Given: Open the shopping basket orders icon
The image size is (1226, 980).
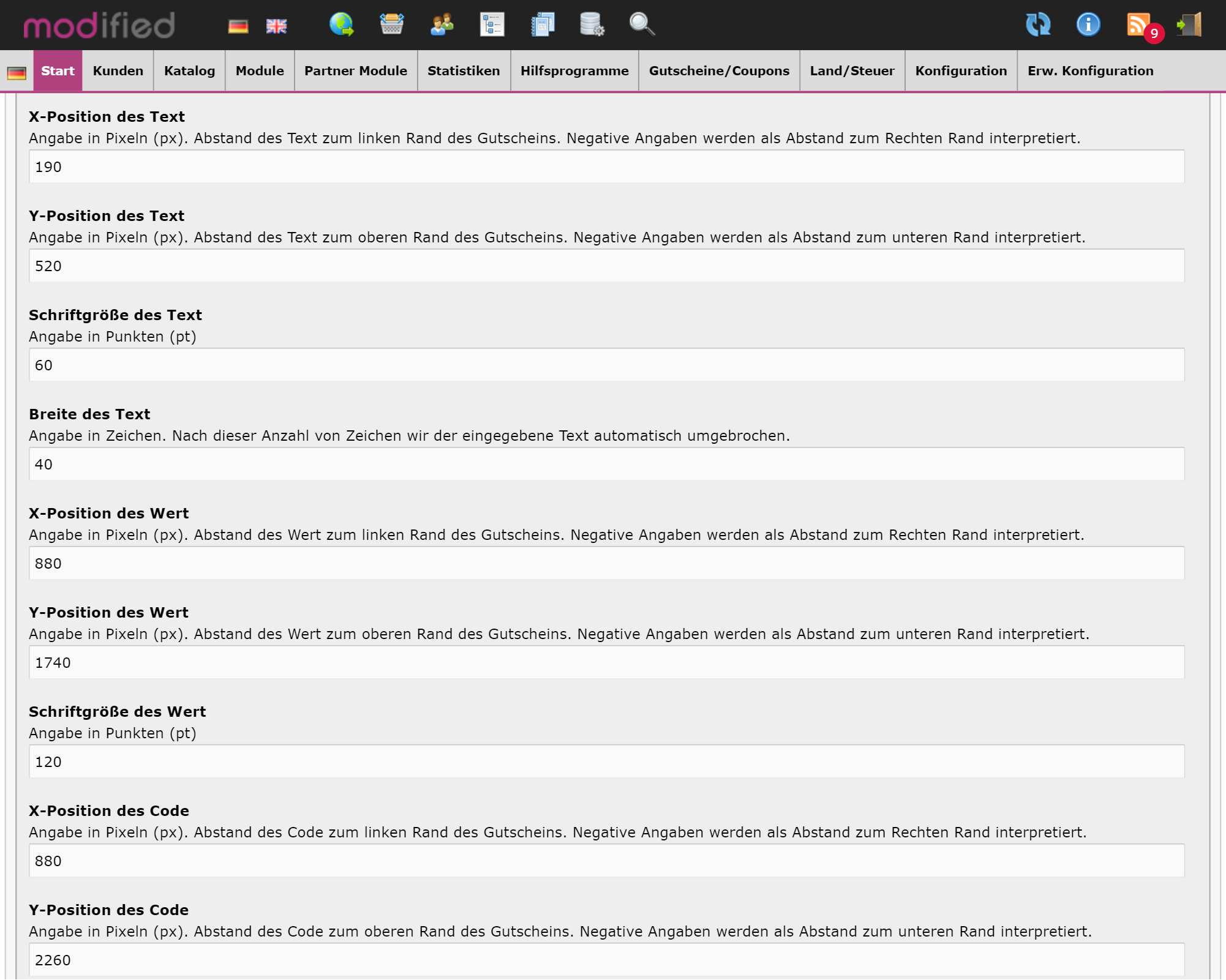Looking at the screenshot, I should [391, 24].
